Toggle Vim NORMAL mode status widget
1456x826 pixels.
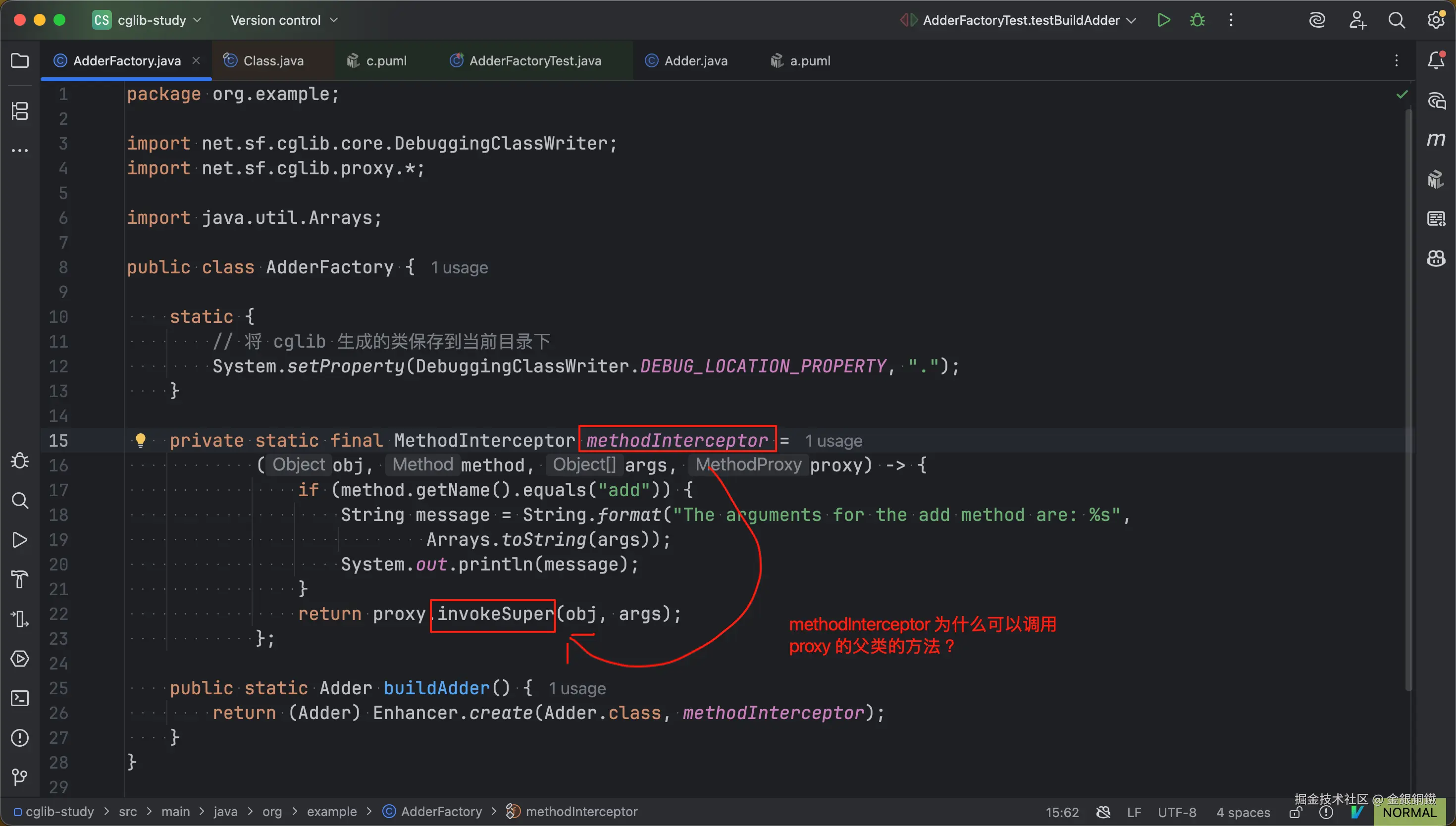(1409, 813)
